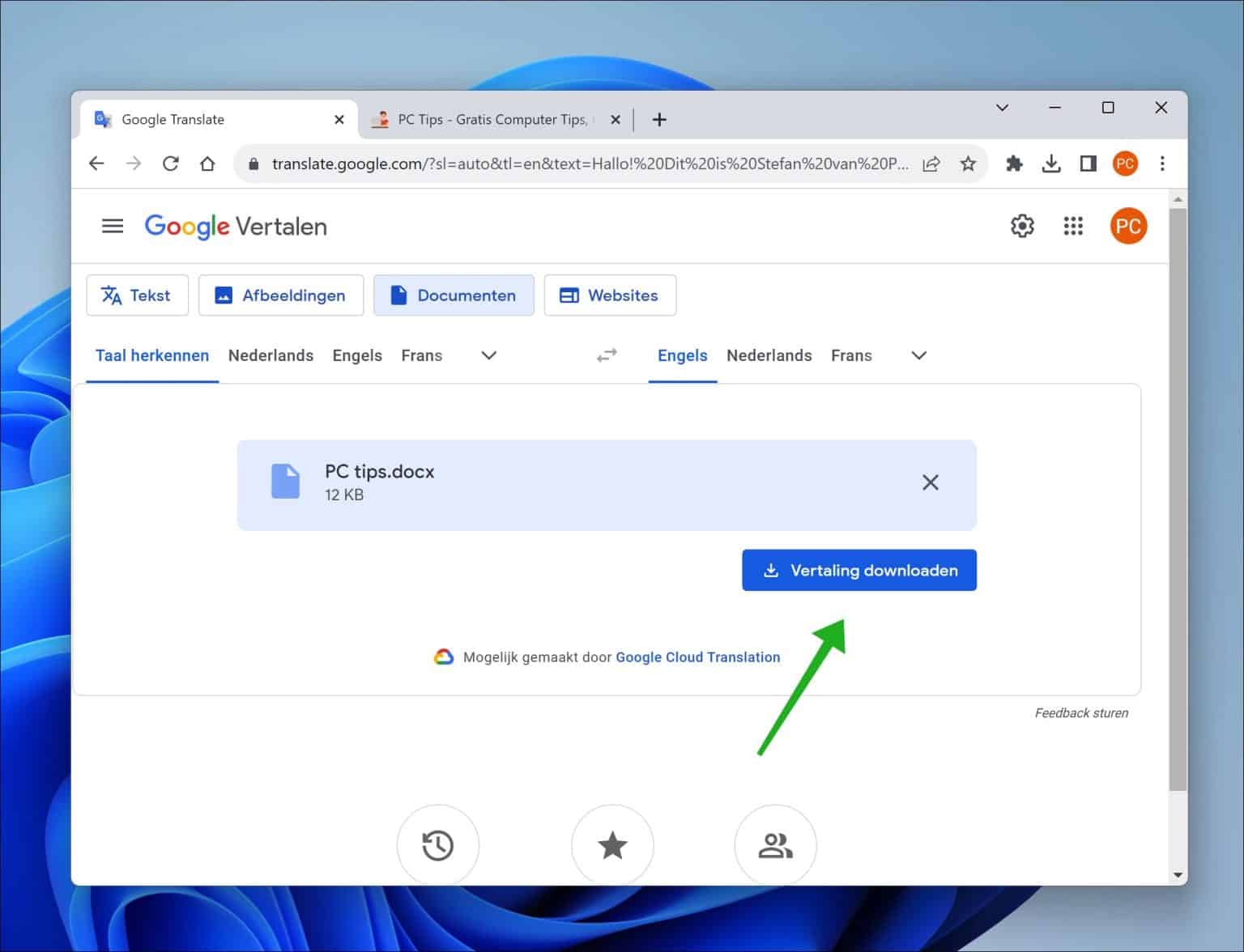Open translation History at the bottom

coord(437,844)
